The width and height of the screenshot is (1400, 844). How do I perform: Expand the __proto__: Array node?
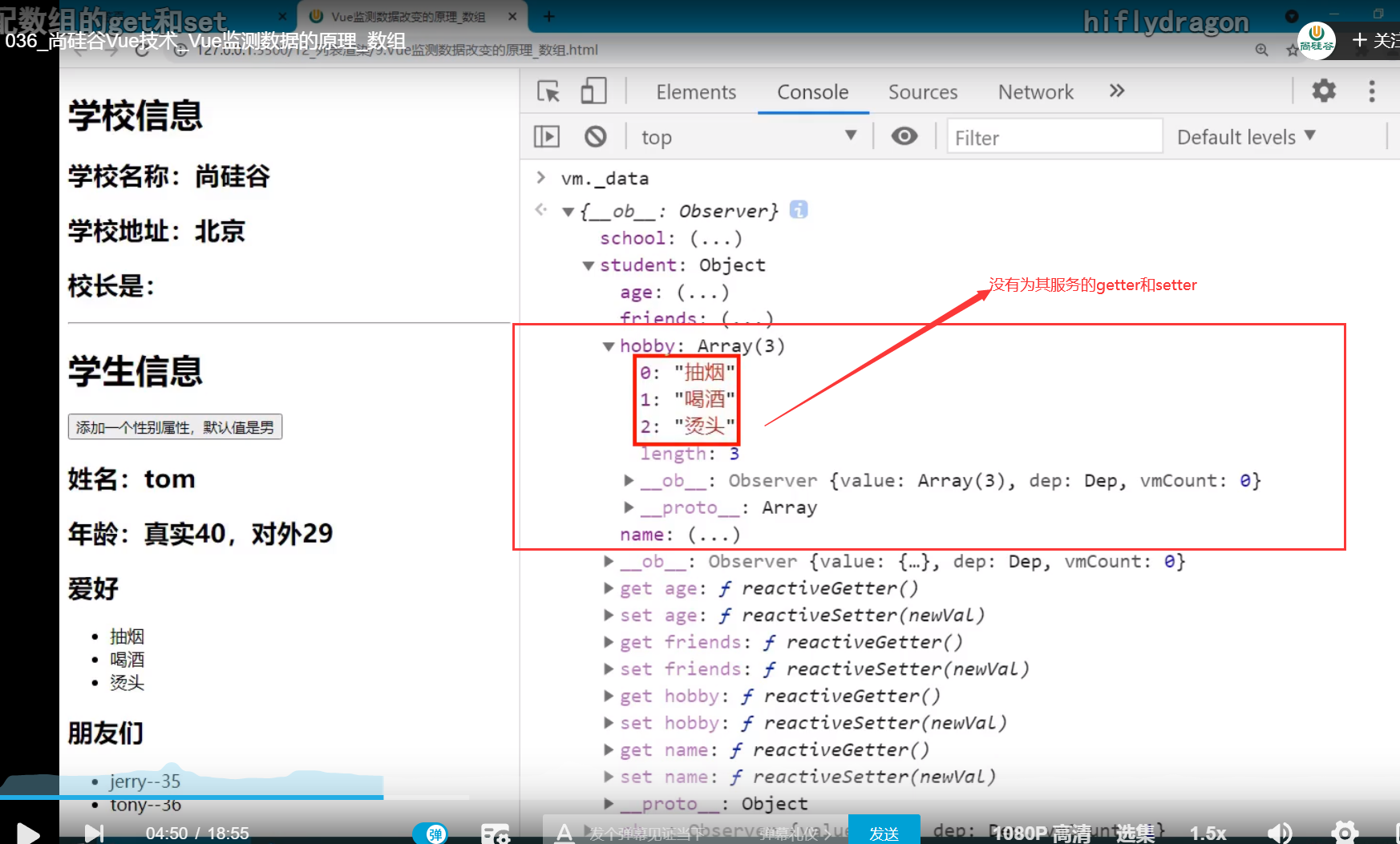(629, 507)
